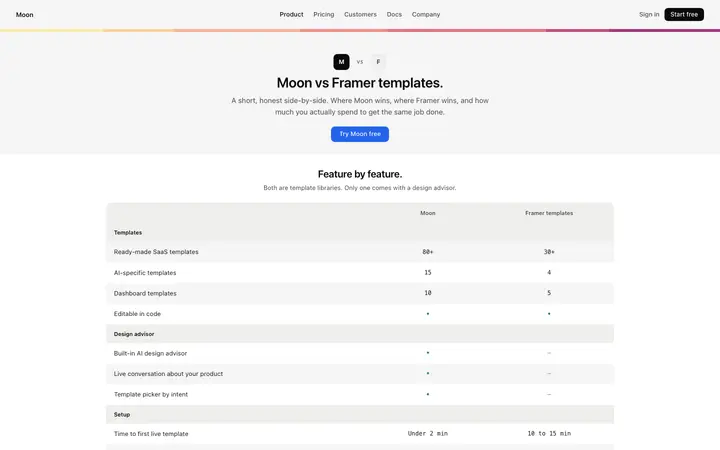Screen dimensions: 720x450
Task: Click the Dashboard templates row label
Action: (145, 293)
